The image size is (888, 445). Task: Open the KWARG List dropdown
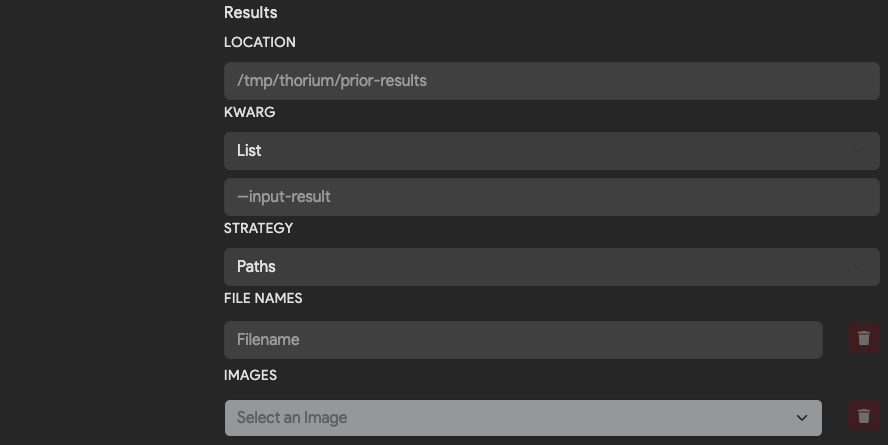552,151
